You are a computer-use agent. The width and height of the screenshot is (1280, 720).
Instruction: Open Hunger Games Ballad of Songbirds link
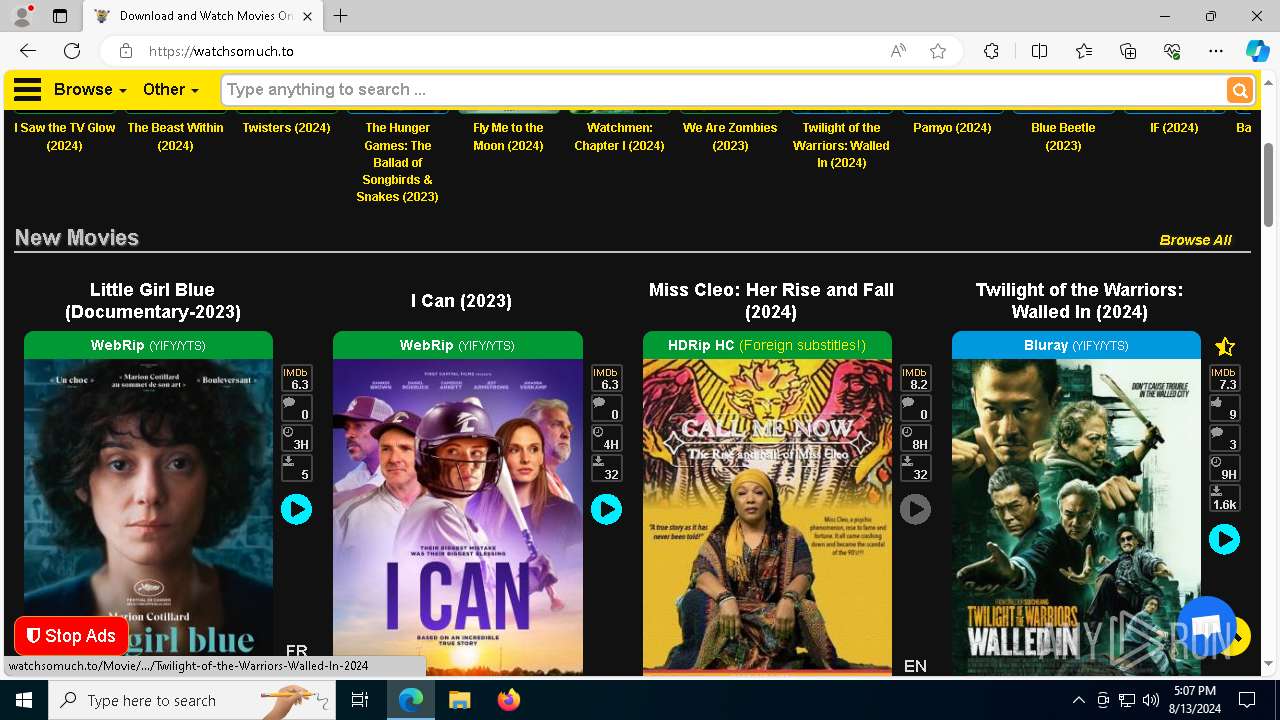398,162
